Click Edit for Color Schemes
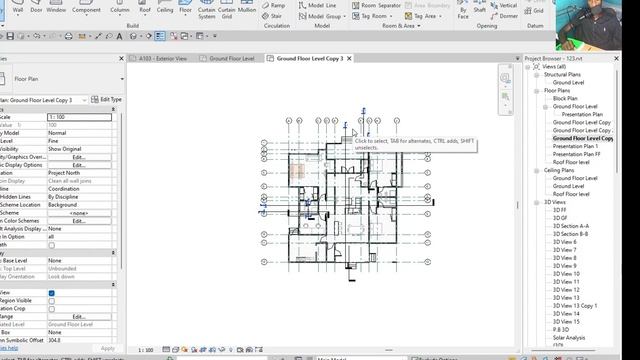The image size is (640, 360). [x=79, y=221]
